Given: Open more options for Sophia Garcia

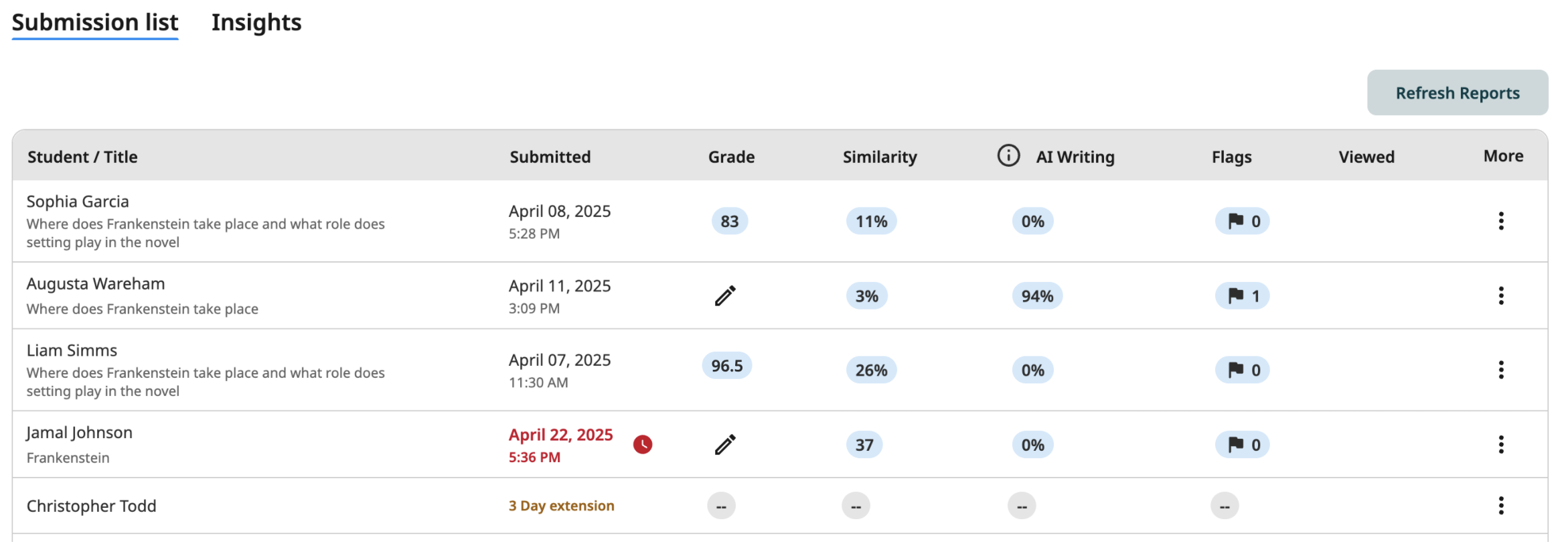Looking at the screenshot, I should [x=1501, y=221].
